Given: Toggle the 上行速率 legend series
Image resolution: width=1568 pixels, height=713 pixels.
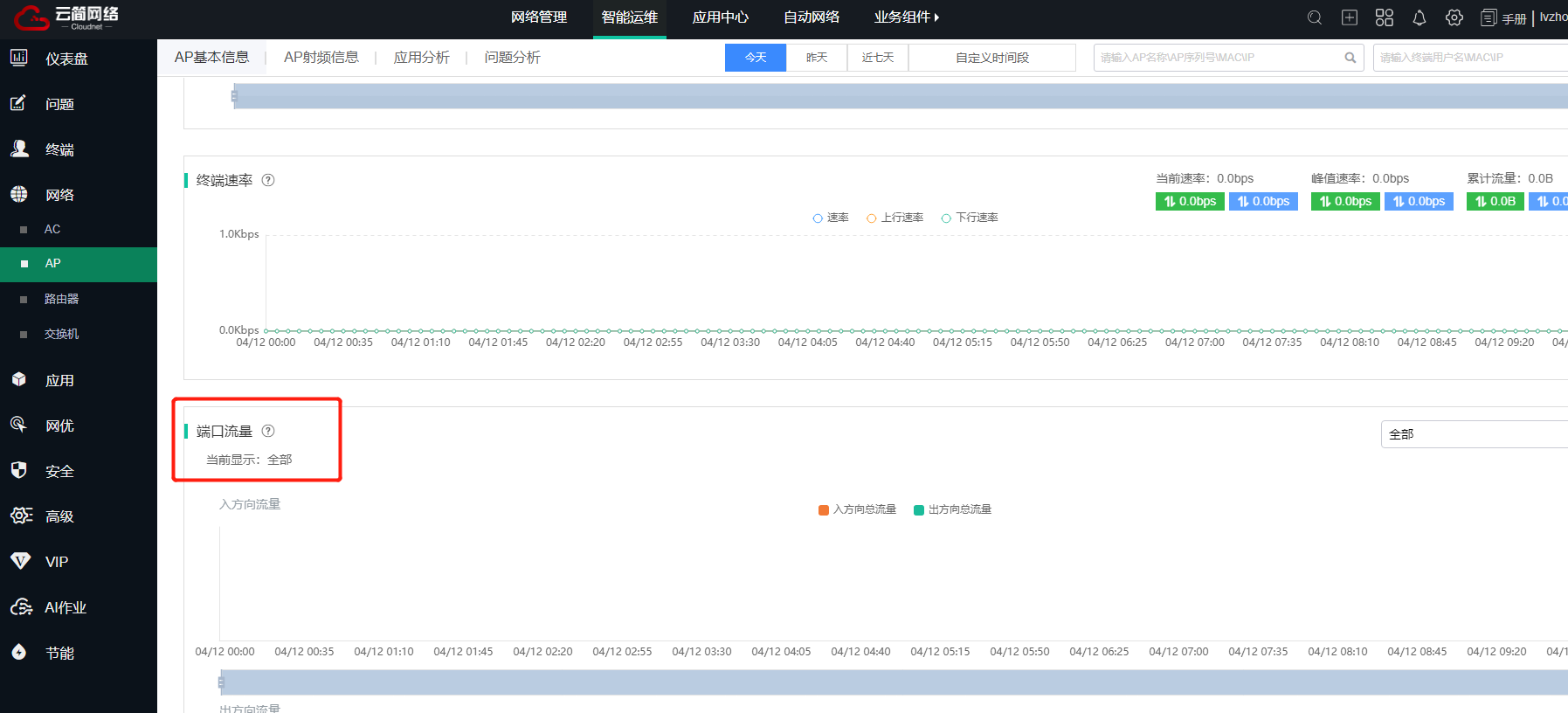Looking at the screenshot, I should (895, 218).
